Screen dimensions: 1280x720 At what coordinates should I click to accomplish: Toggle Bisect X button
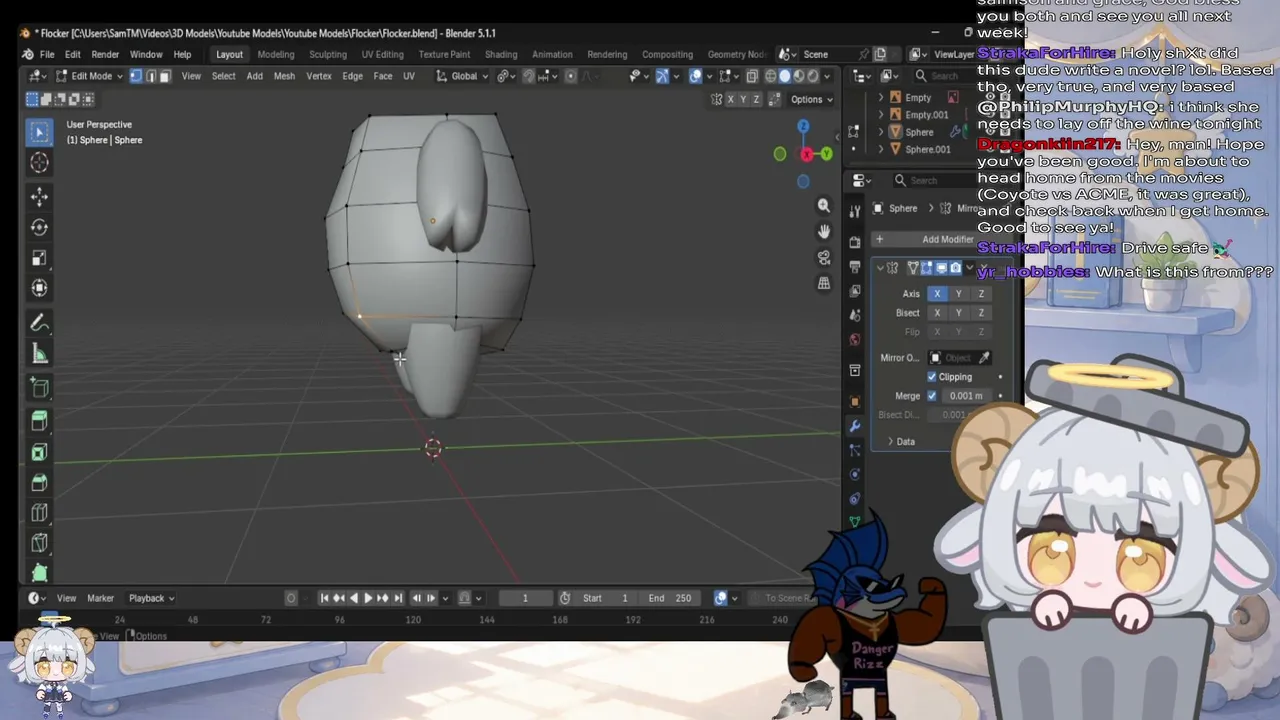937,313
